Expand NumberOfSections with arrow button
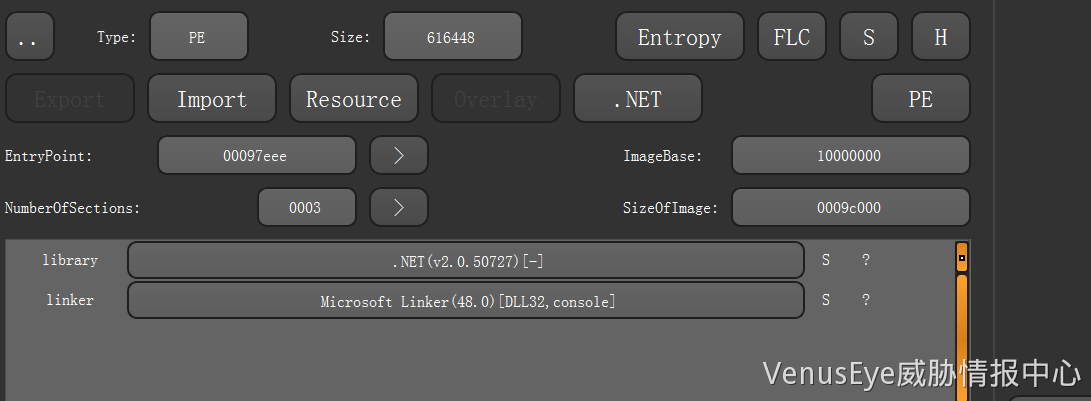The image size is (1091, 401). (398, 208)
